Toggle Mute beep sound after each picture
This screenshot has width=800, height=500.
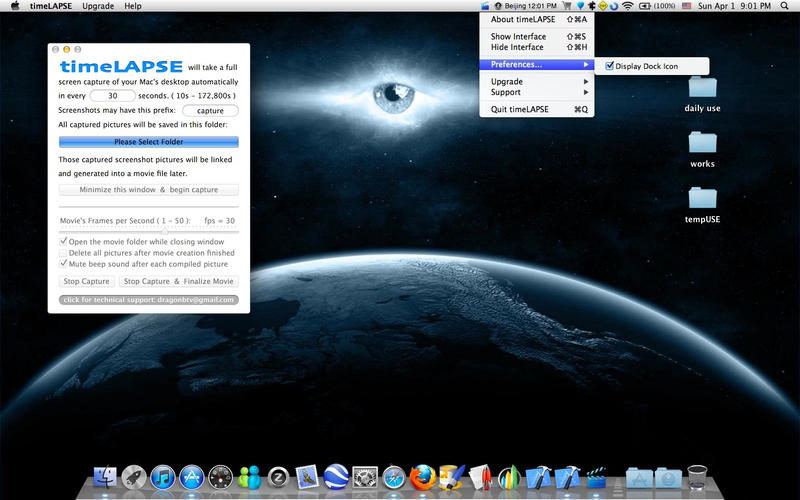point(63,264)
